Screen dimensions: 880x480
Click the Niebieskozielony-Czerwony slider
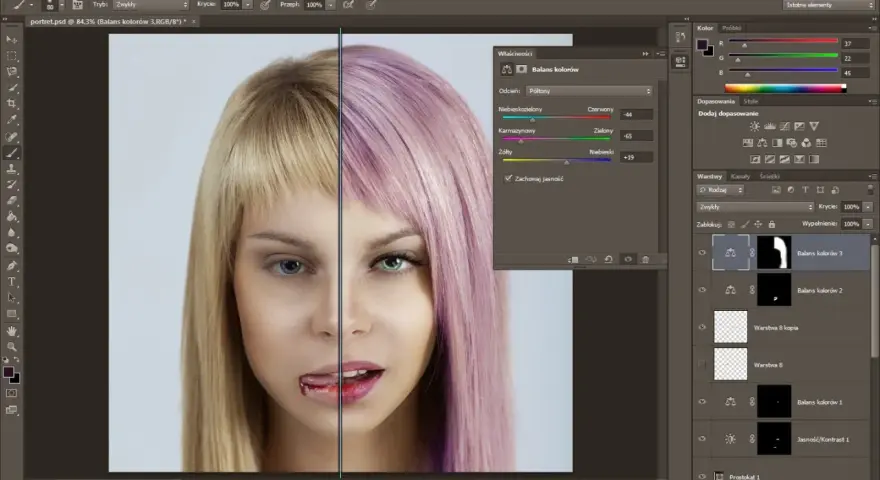tap(556, 117)
